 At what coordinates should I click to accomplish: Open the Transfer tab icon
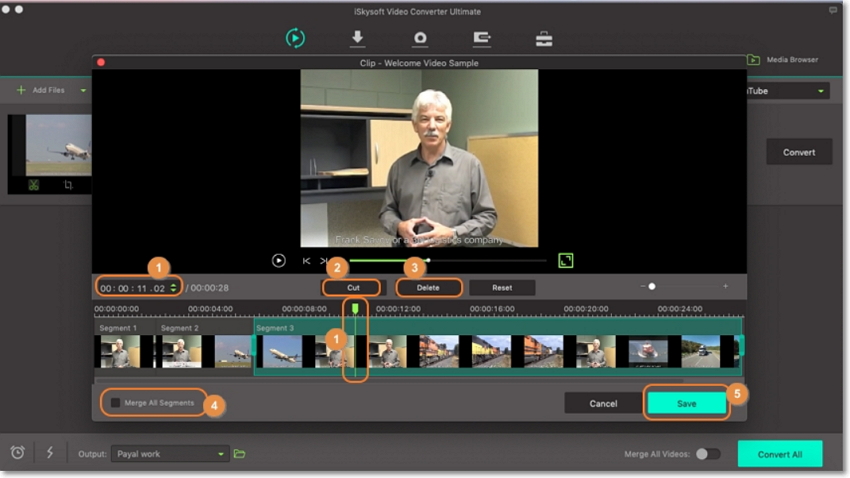481,38
